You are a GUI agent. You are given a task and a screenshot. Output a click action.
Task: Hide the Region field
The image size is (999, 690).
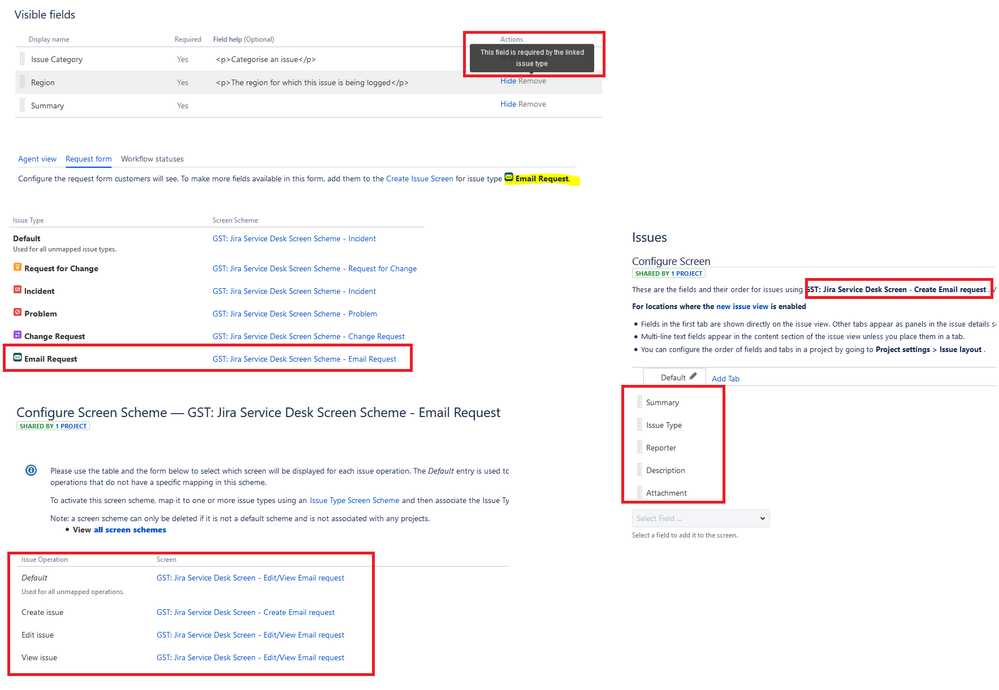pyautogui.click(x=508, y=81)
